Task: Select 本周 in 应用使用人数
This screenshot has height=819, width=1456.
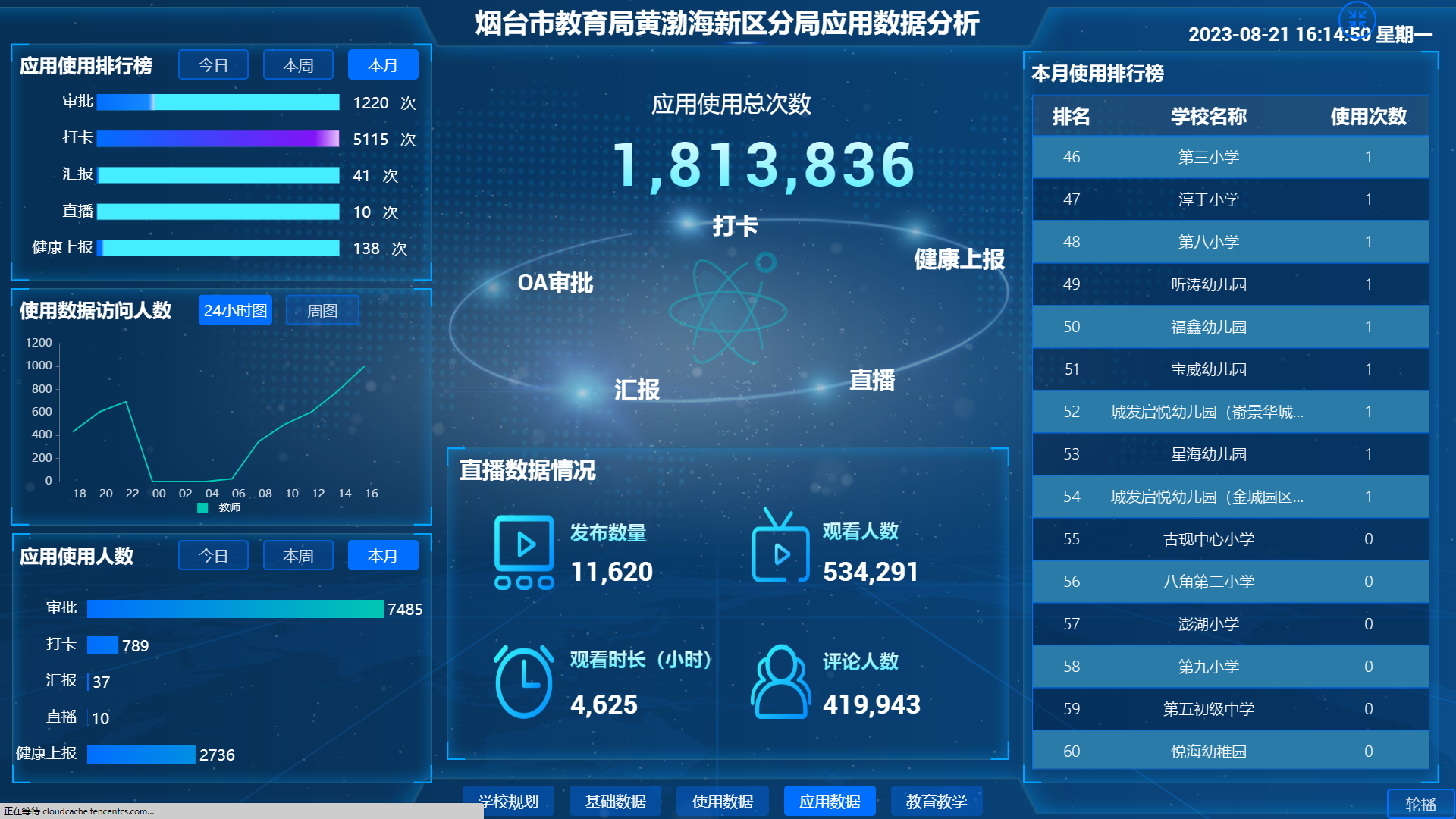Action: [298, 556]
